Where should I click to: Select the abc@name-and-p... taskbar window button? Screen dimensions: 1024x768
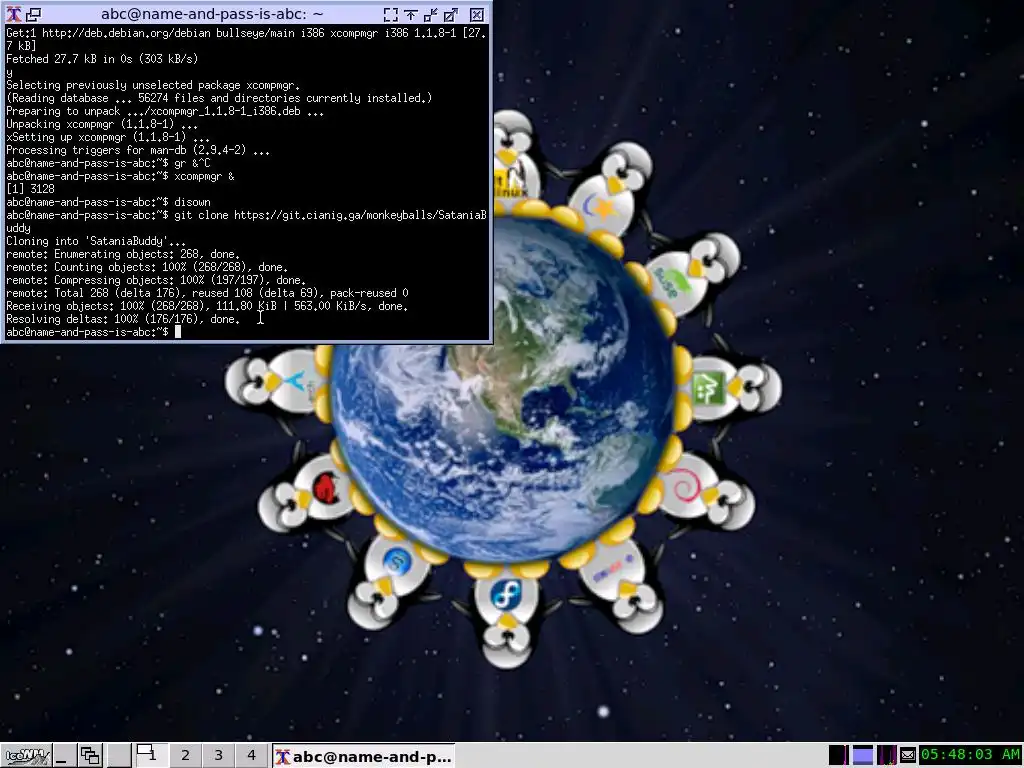pyautogui.click(x=363, y=756)
